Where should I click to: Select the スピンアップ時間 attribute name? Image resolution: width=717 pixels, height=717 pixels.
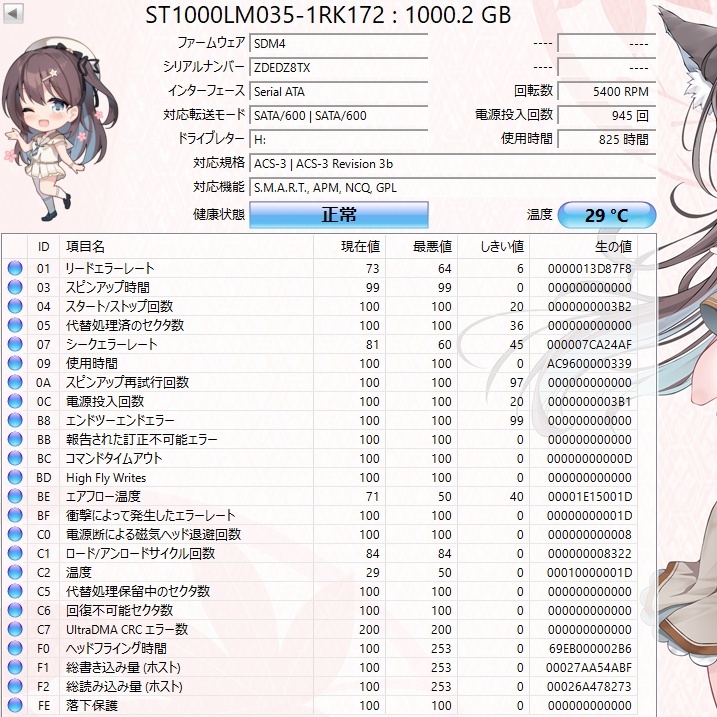click(108, 287)
